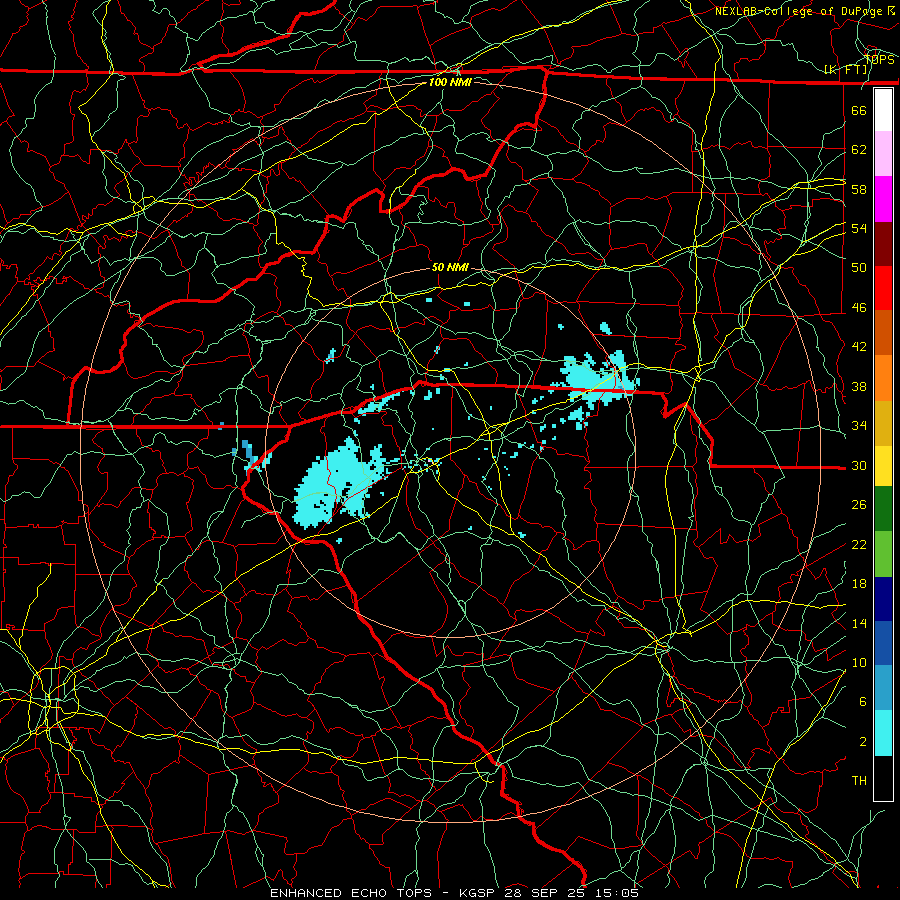Click the dark orange legend swatch near 42

[883, 333]
